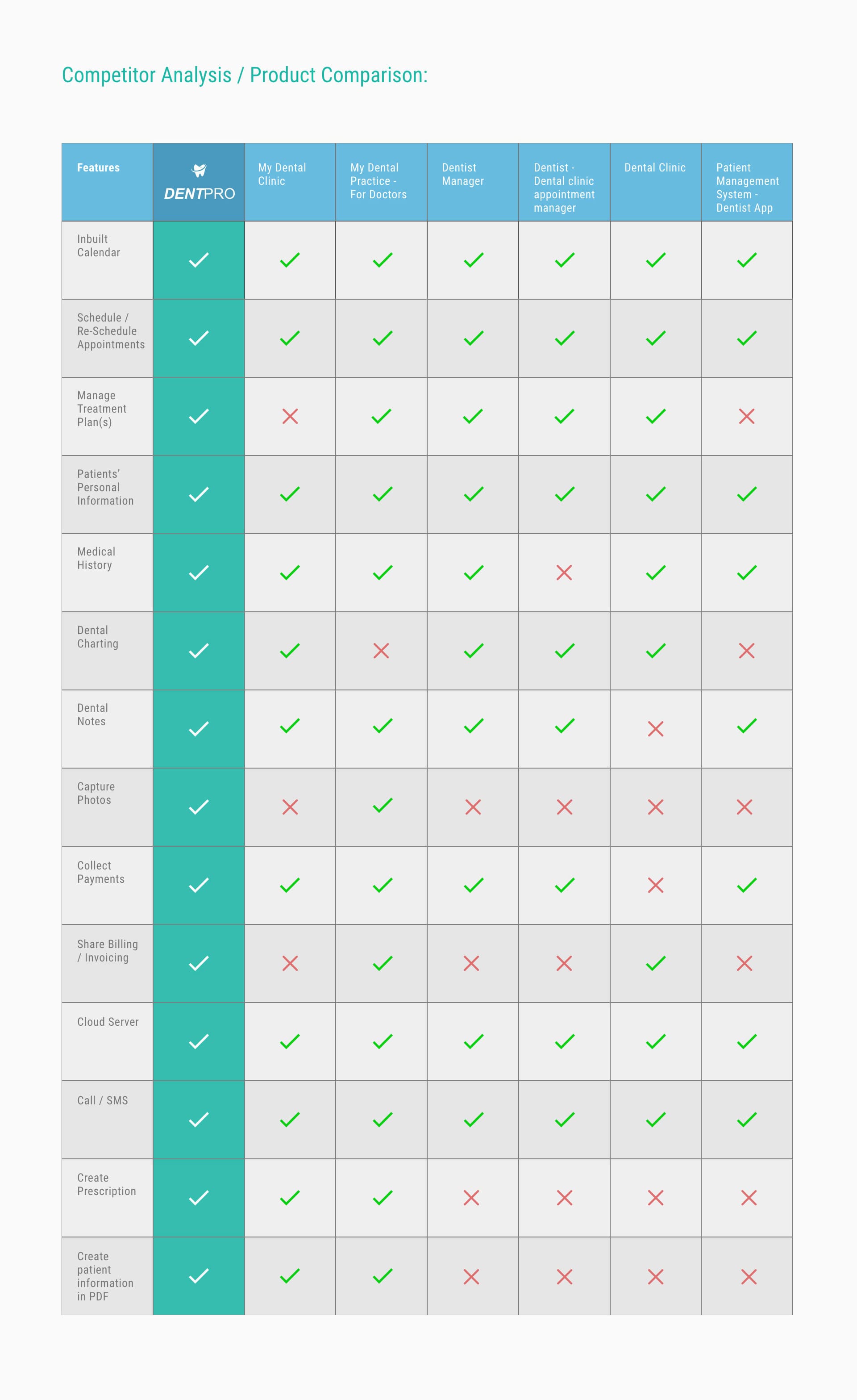
Task: Click white check for DentPro Cloud Server
Action: pos(199,1041)
